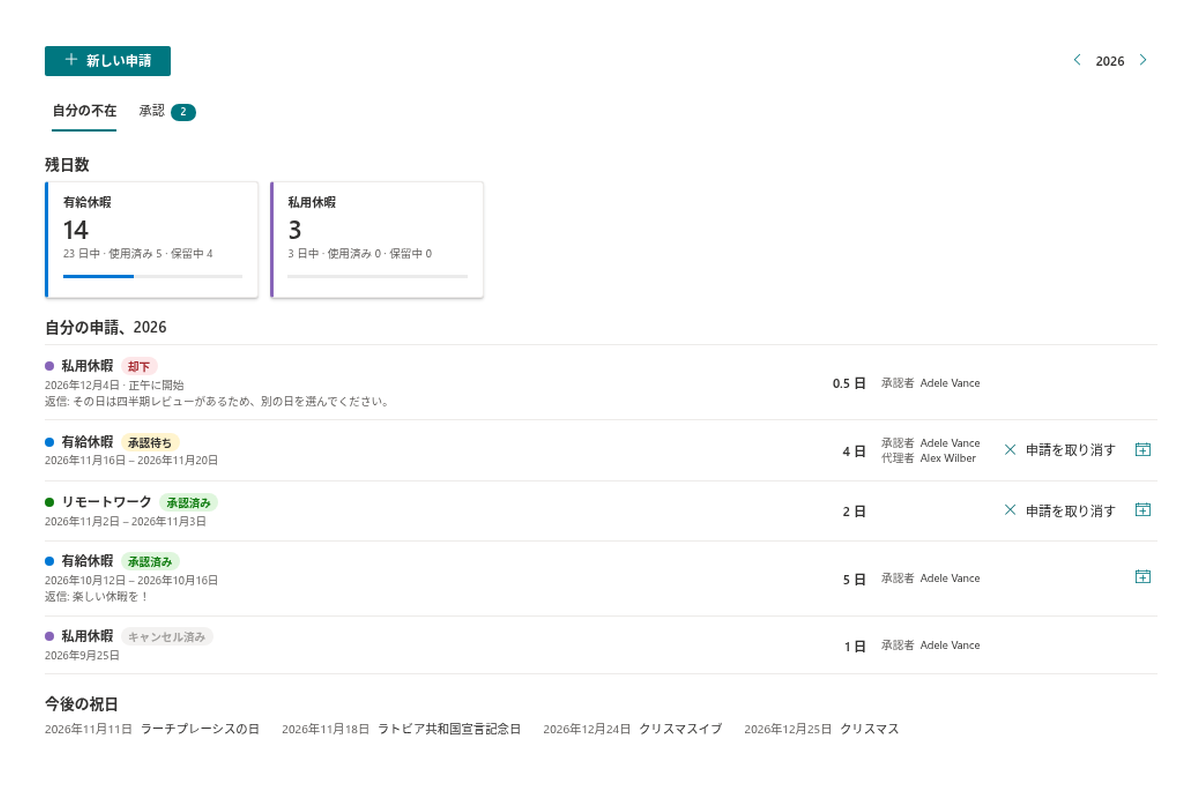
Task: Click the 新しい申請 button
Action: [x=108, y=61]
